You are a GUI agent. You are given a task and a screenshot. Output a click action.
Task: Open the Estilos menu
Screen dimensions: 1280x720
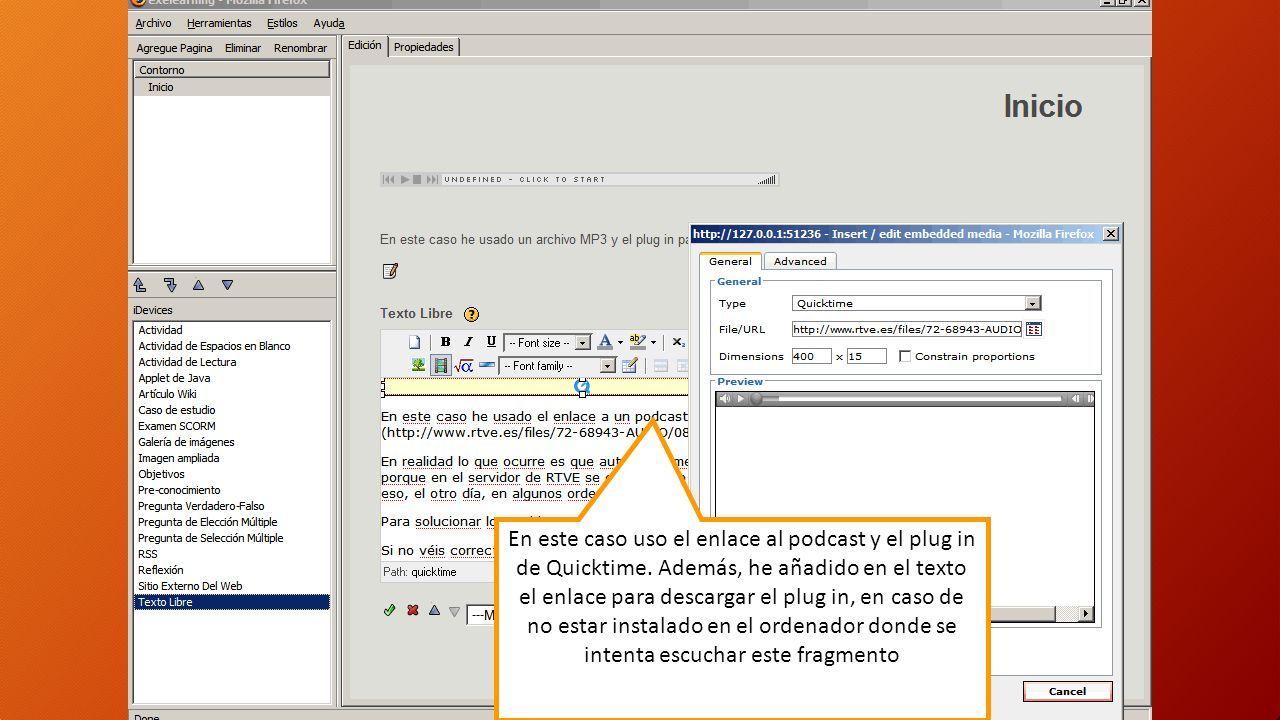(282, 23)
